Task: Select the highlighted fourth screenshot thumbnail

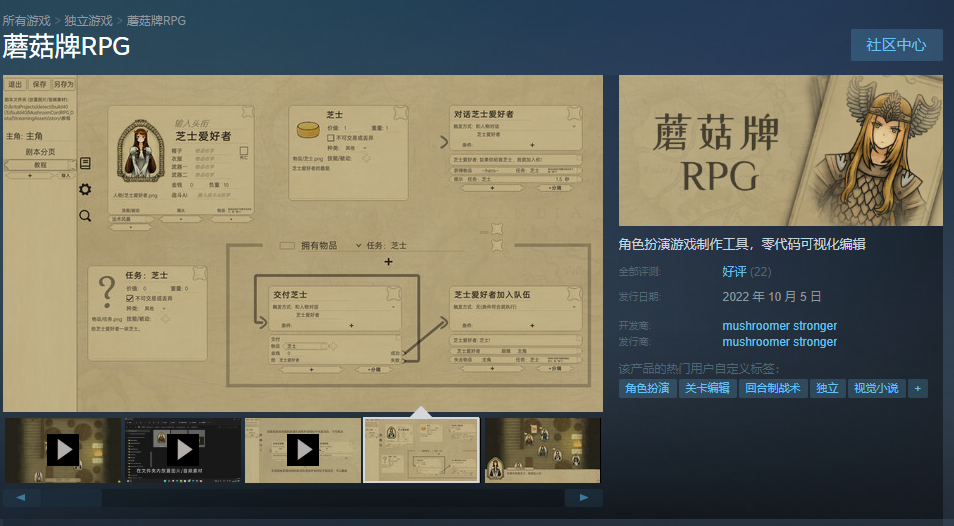Action: click(x=421, y=450)
